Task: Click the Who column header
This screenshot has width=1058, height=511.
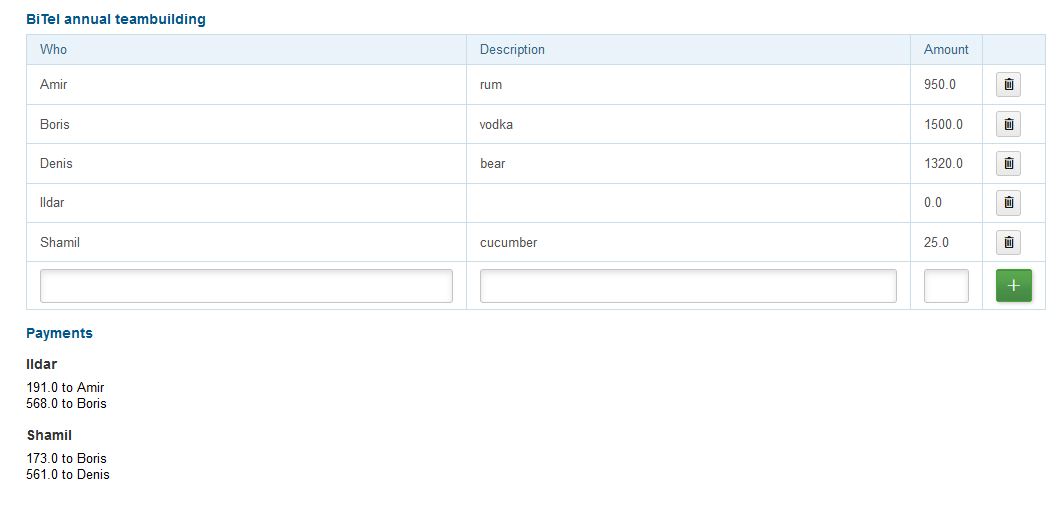Action: coord(54,50)
